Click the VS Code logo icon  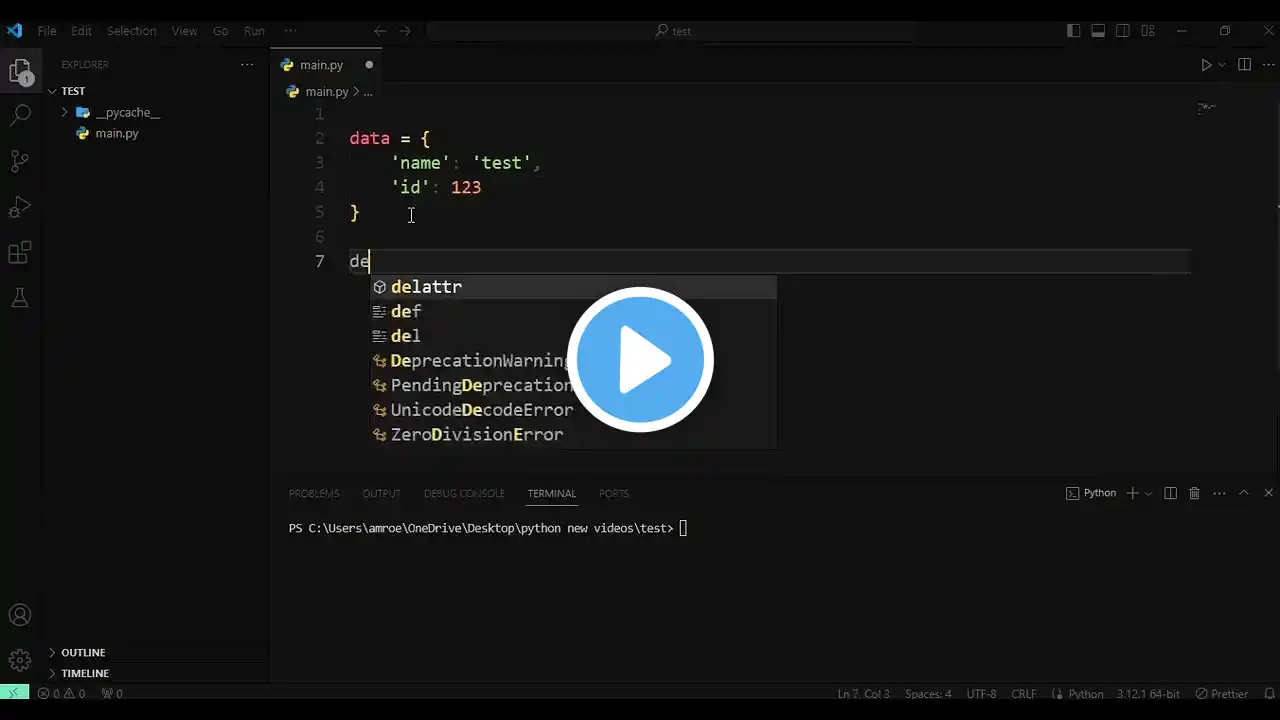[14, 31]
